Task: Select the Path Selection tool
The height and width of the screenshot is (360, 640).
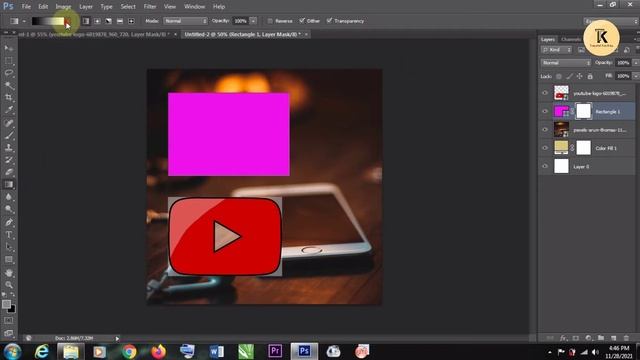Action: [x=9, y=247]
